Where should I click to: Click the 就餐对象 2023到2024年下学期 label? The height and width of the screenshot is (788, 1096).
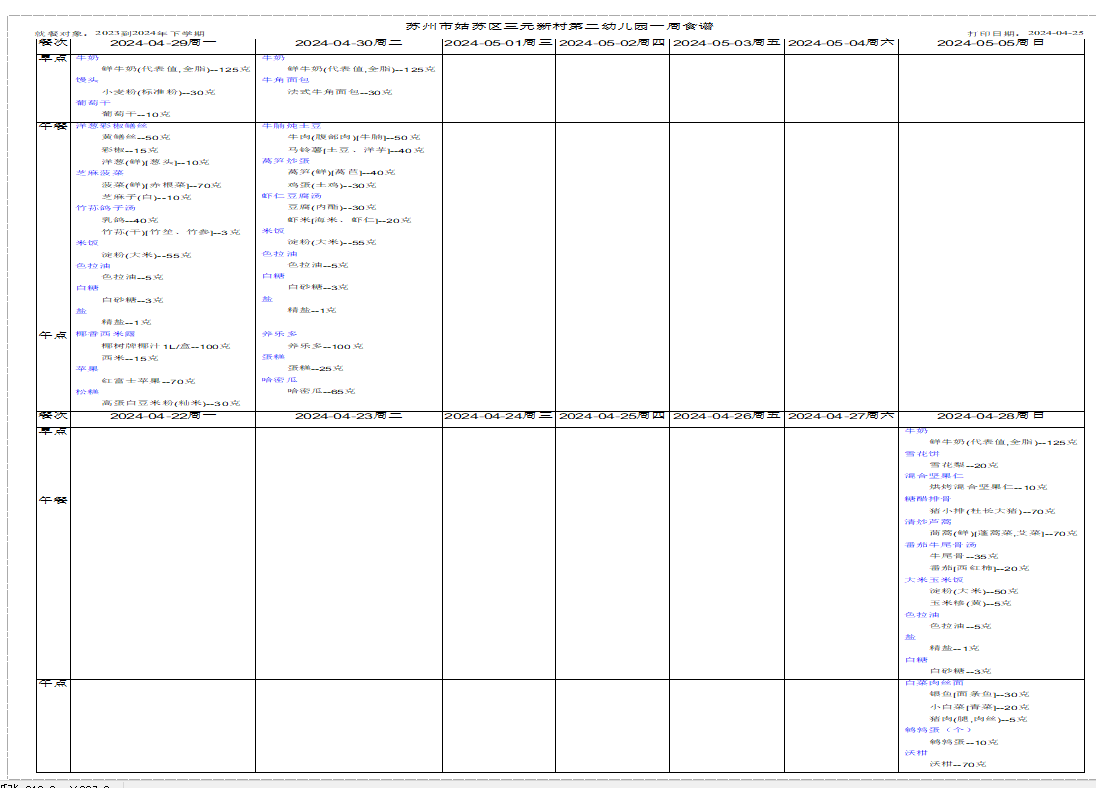(x=120, y=34)
